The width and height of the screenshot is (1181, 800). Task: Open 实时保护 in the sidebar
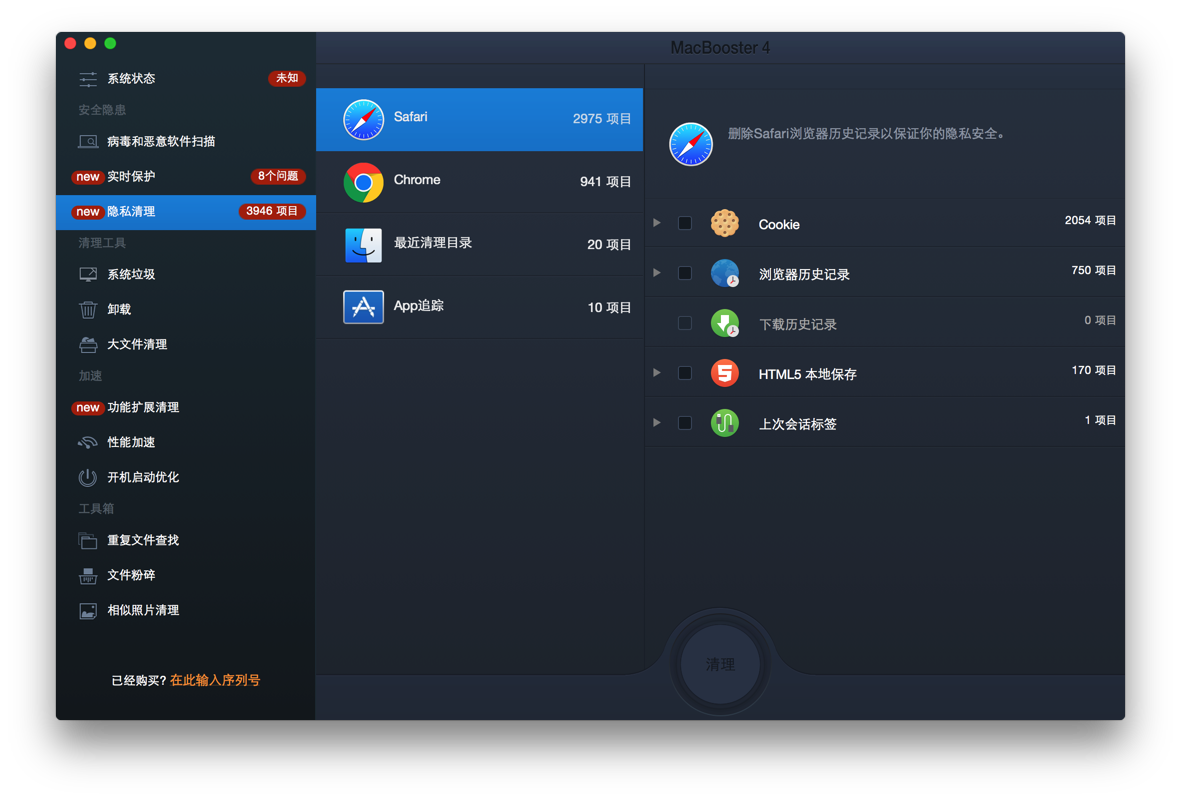[186, 176]
